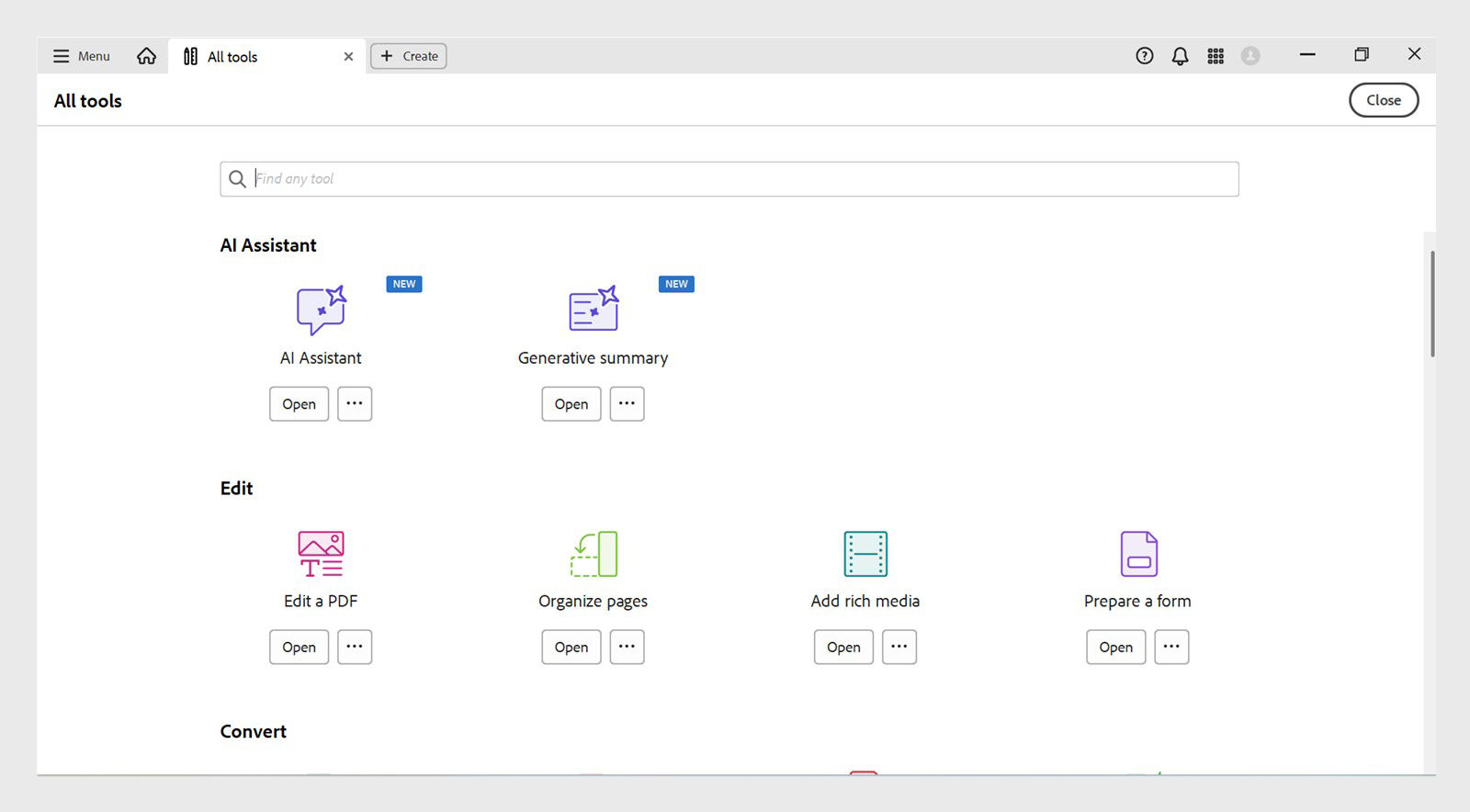1470x812 pixels.
Task: Click the Edit a PDF label
Action: tap(321, 602)
